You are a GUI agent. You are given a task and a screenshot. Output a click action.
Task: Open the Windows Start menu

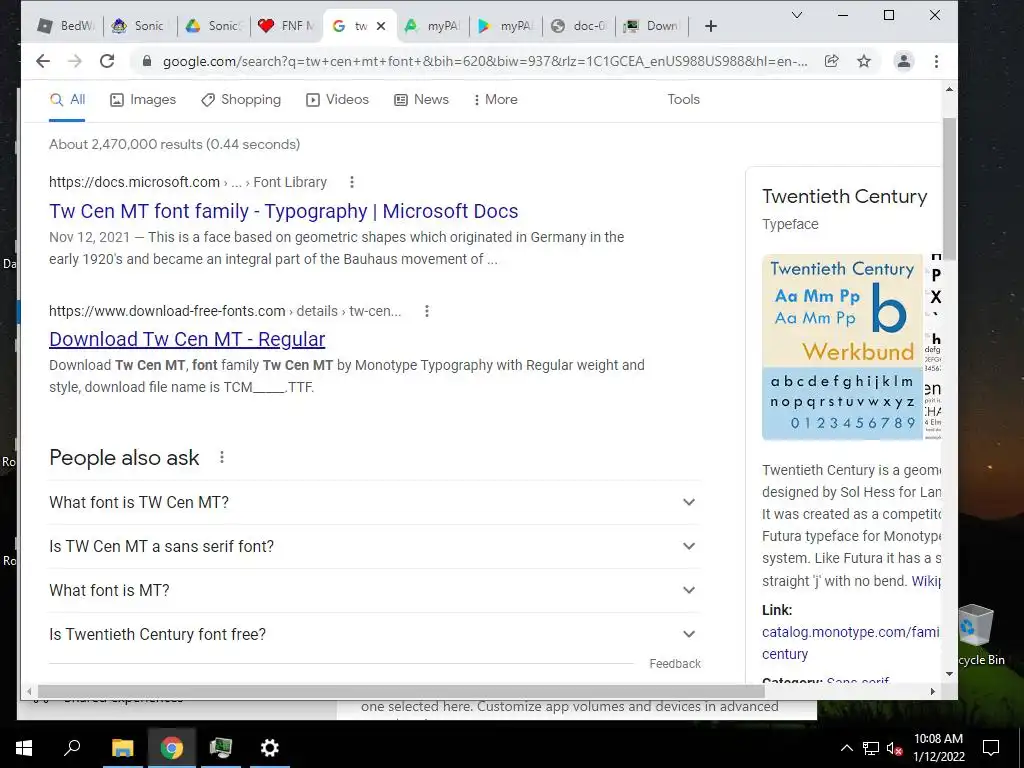pos(24,748)
